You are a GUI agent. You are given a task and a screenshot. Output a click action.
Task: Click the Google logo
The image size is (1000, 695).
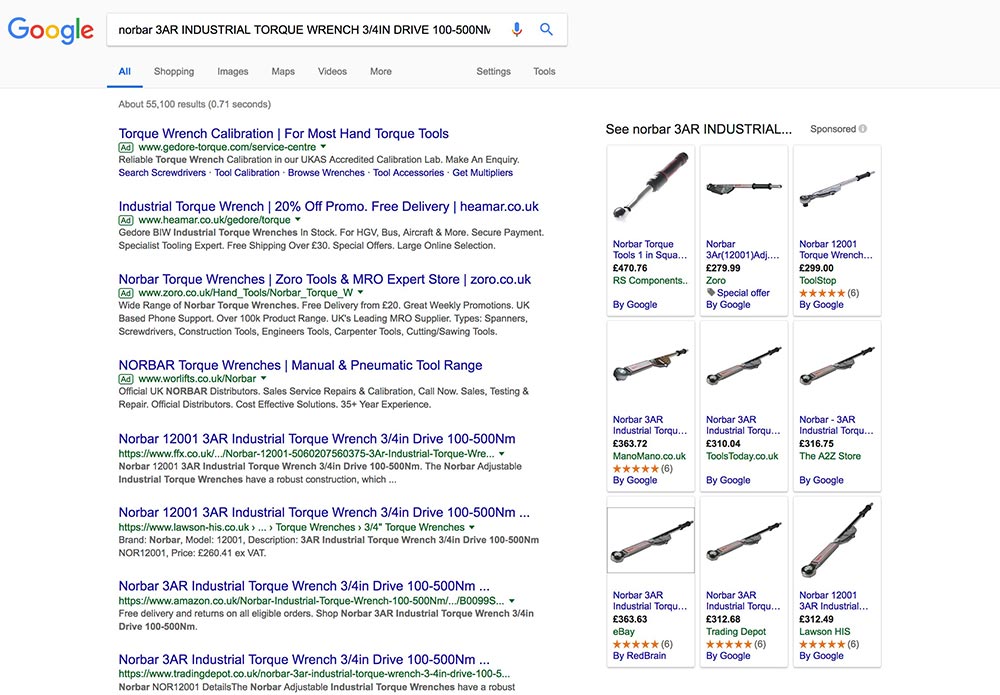[50, 30]
